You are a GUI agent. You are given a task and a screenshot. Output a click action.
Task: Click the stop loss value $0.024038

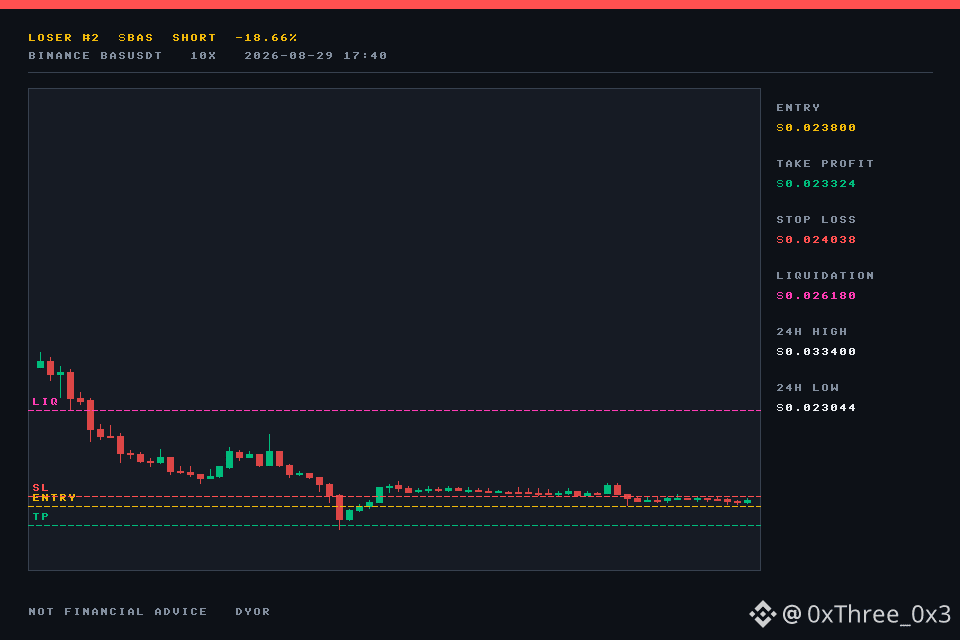816,239
